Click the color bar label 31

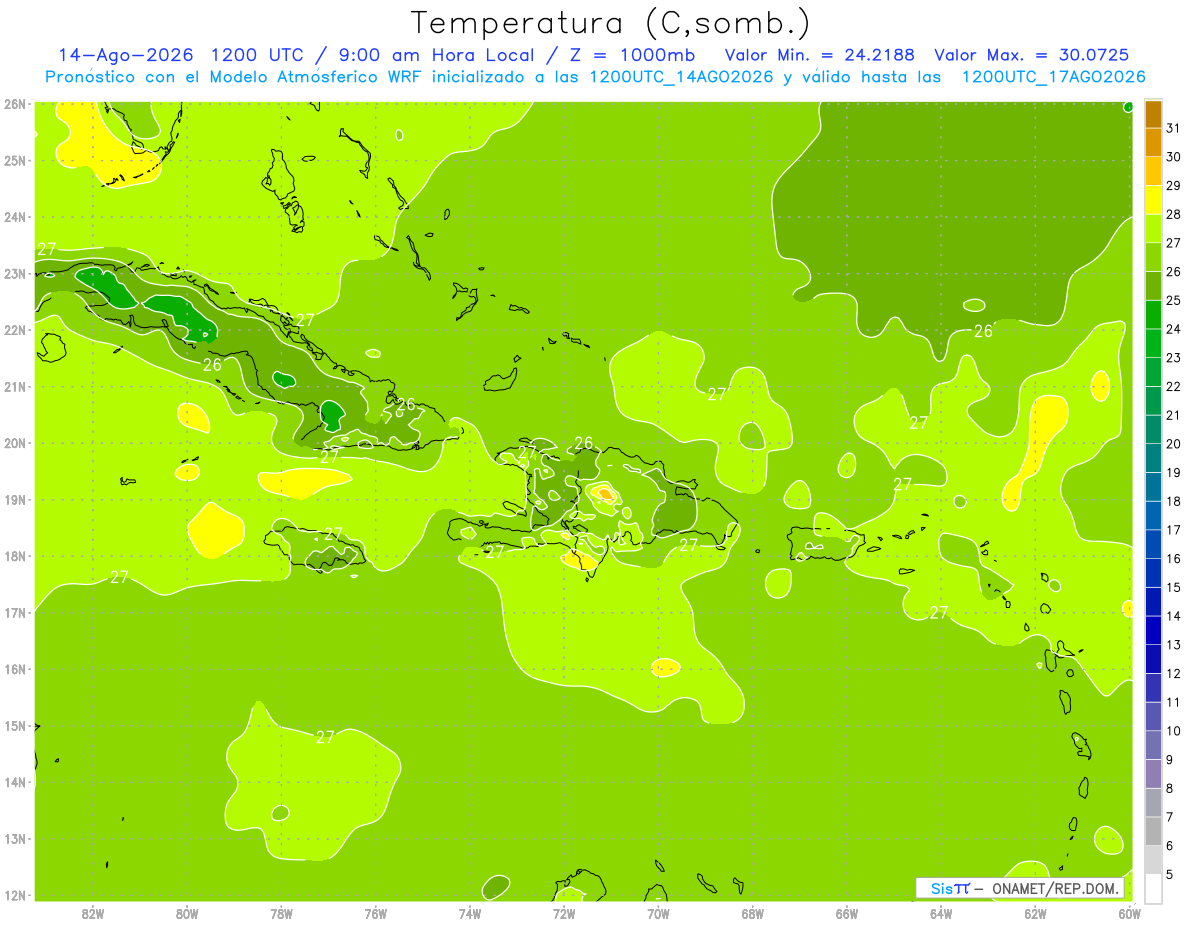click(1174, 128)
